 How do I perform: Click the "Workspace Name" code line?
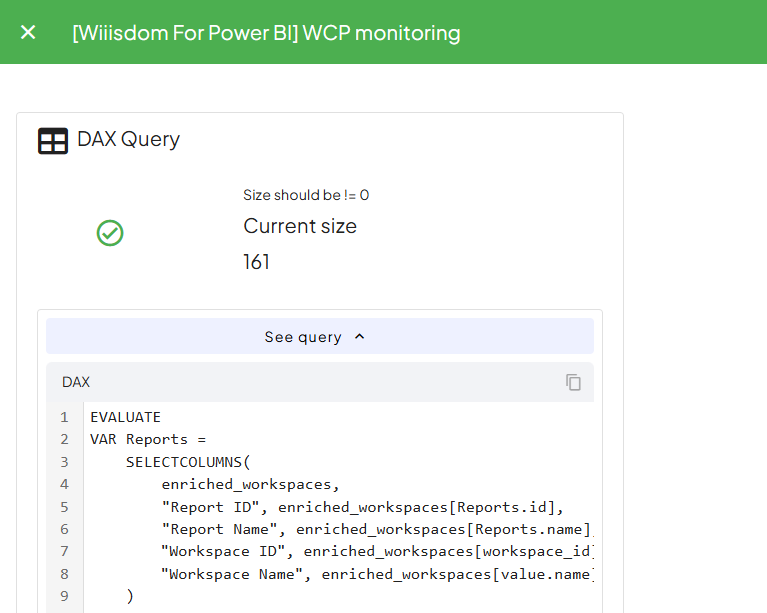378,574
